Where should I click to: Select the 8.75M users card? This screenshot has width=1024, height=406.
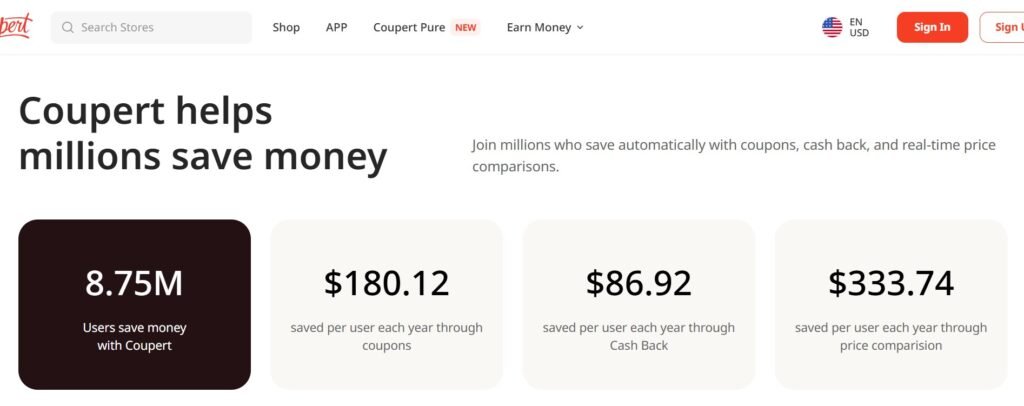pyautogui.click(x=135, y=304)
